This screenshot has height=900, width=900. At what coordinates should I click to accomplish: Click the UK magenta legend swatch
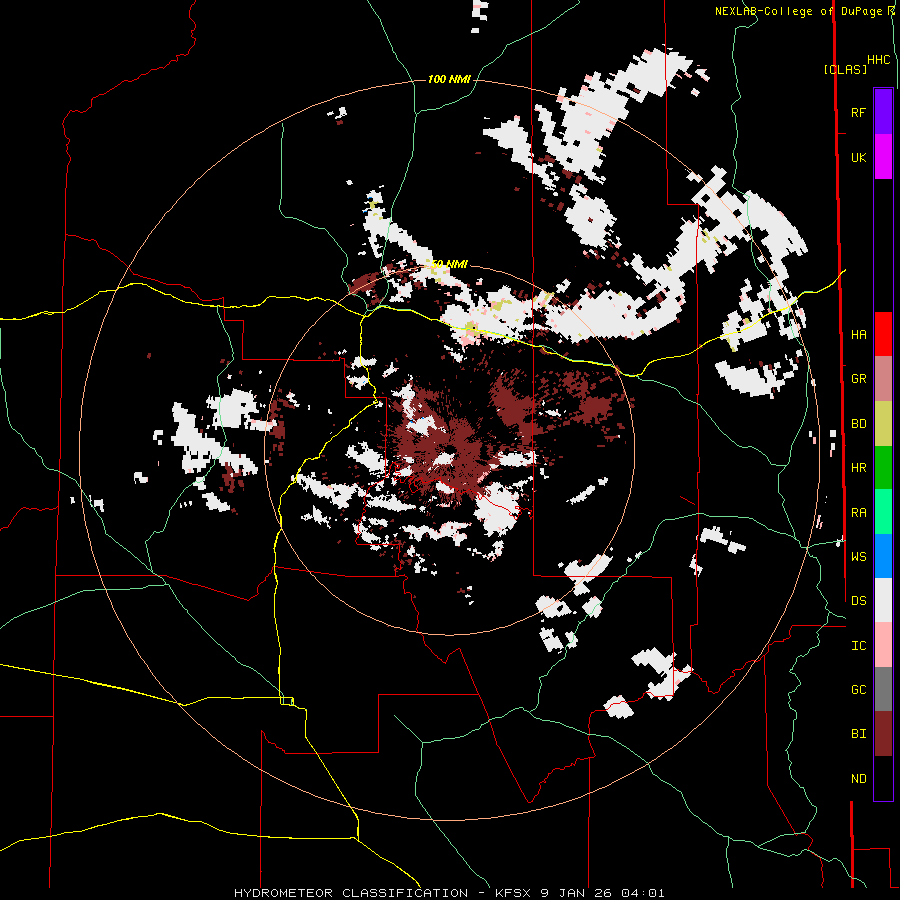[883, 157]
